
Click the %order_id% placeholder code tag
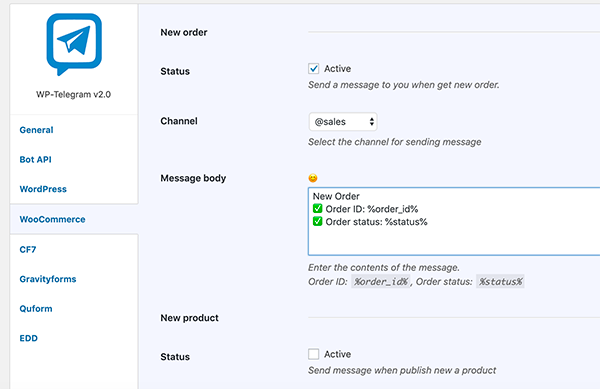coord(381,282)
